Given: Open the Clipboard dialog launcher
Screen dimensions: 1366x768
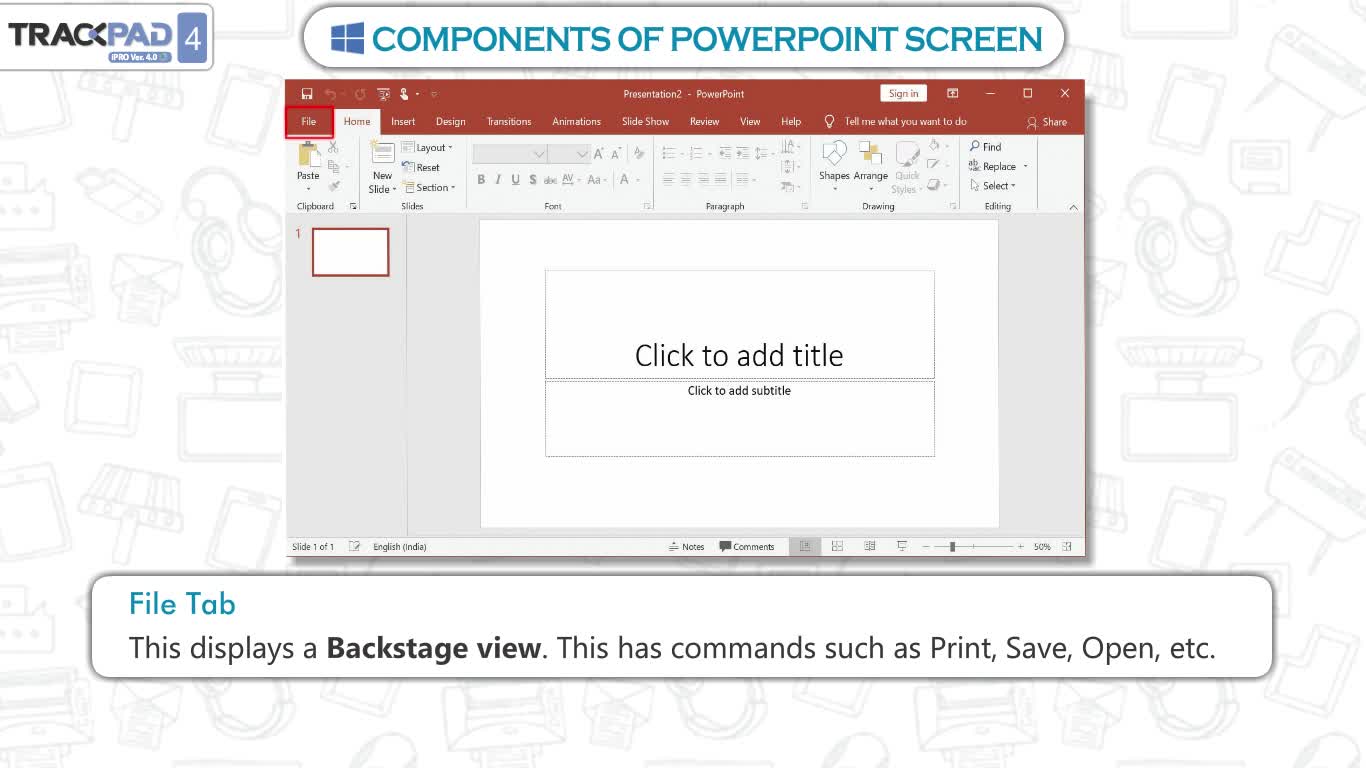Looking at the screenshot, I should [353, 206].
